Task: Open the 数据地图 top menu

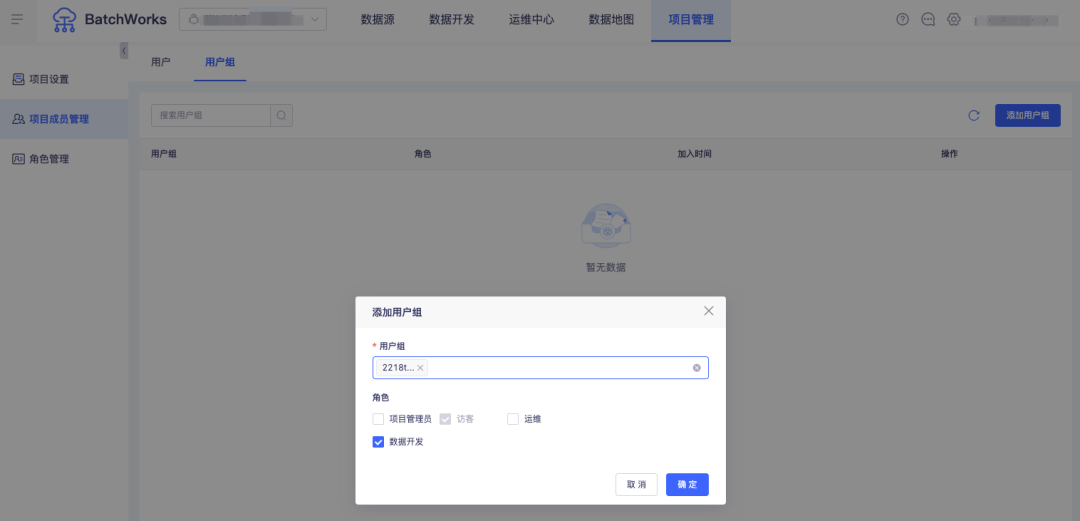Action: pos(612,20)
